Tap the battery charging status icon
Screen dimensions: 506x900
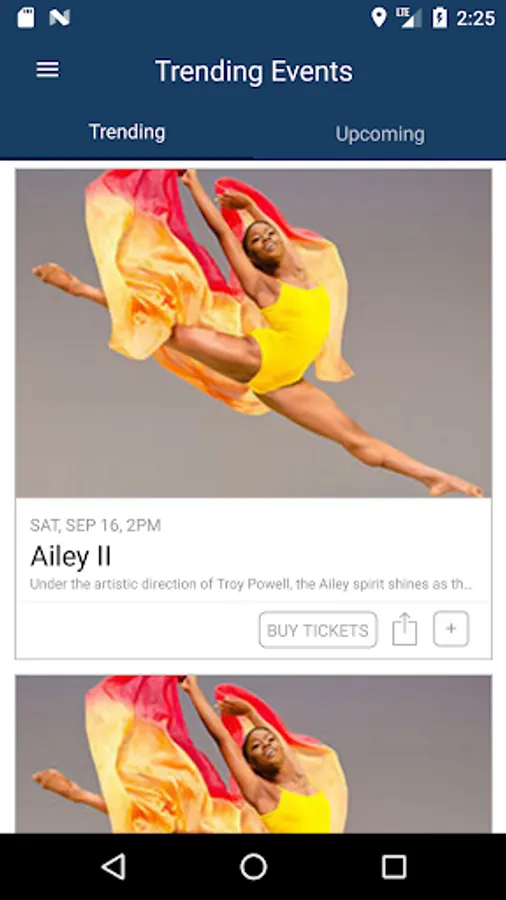coord(439,18)
